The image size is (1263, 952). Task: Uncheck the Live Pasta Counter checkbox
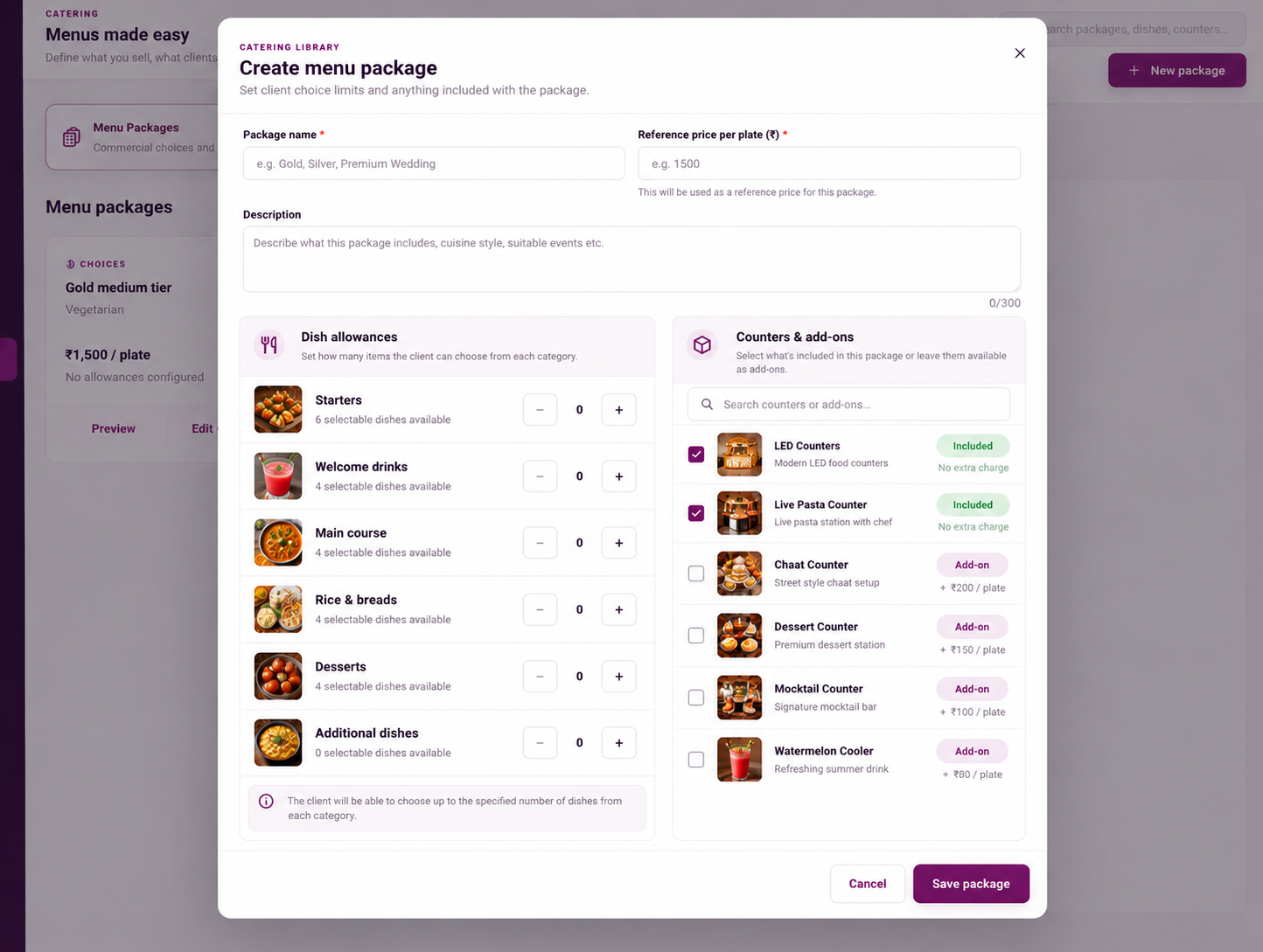696,513
